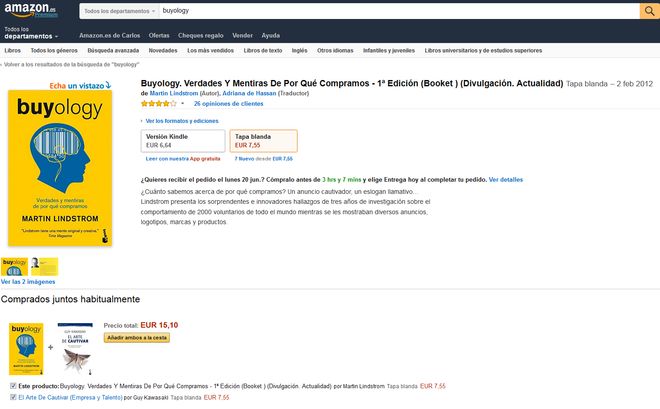
Task: Open the Ofertas menu item
Action: point(159,35)
